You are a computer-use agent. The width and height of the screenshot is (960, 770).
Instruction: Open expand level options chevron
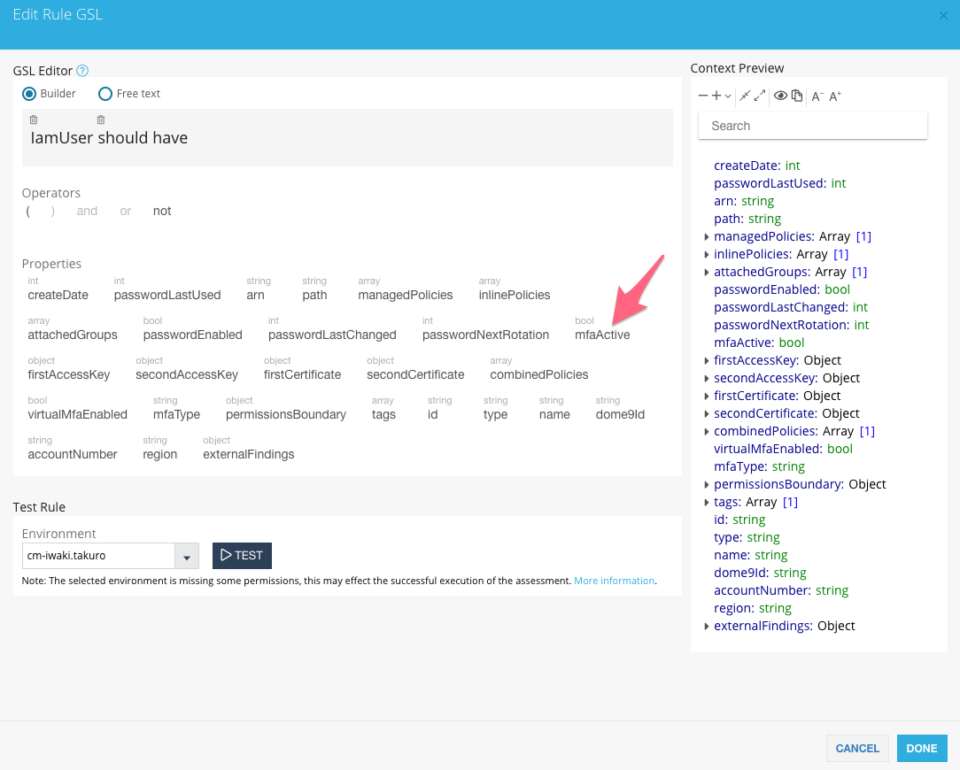[x=727, y=96]
